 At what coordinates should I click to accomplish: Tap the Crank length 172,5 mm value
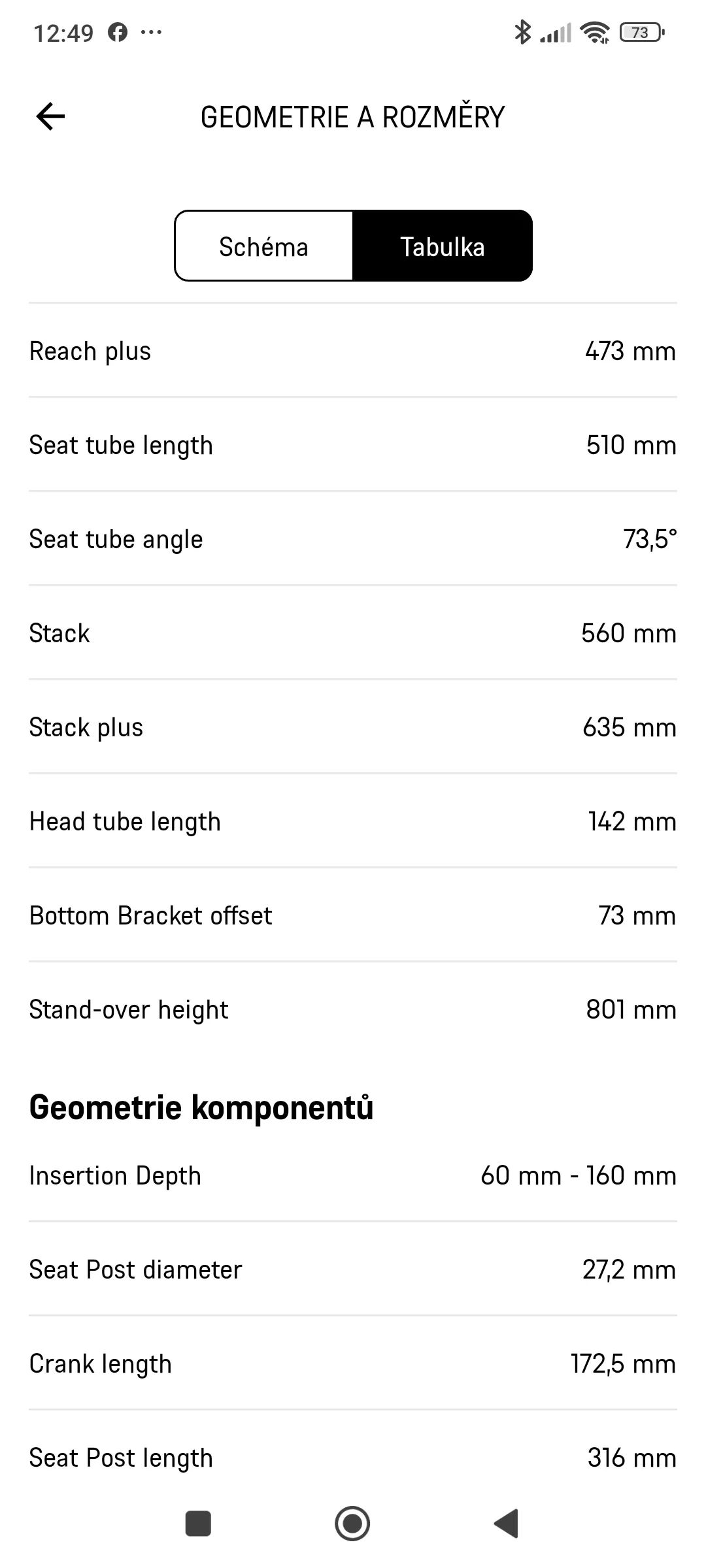pos(624,1364)
